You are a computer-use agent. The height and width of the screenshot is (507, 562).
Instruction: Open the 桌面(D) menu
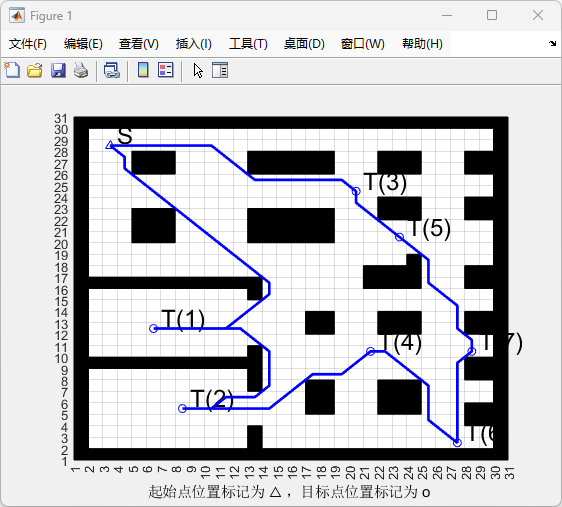tap(304, 44)
